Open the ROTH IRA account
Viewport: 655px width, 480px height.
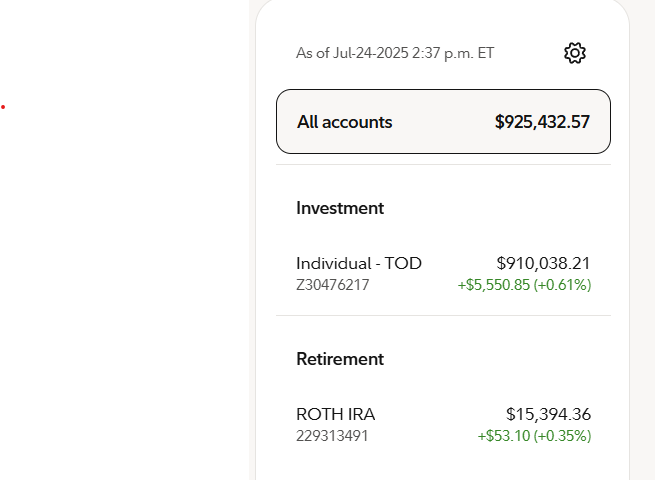(443, 424)
